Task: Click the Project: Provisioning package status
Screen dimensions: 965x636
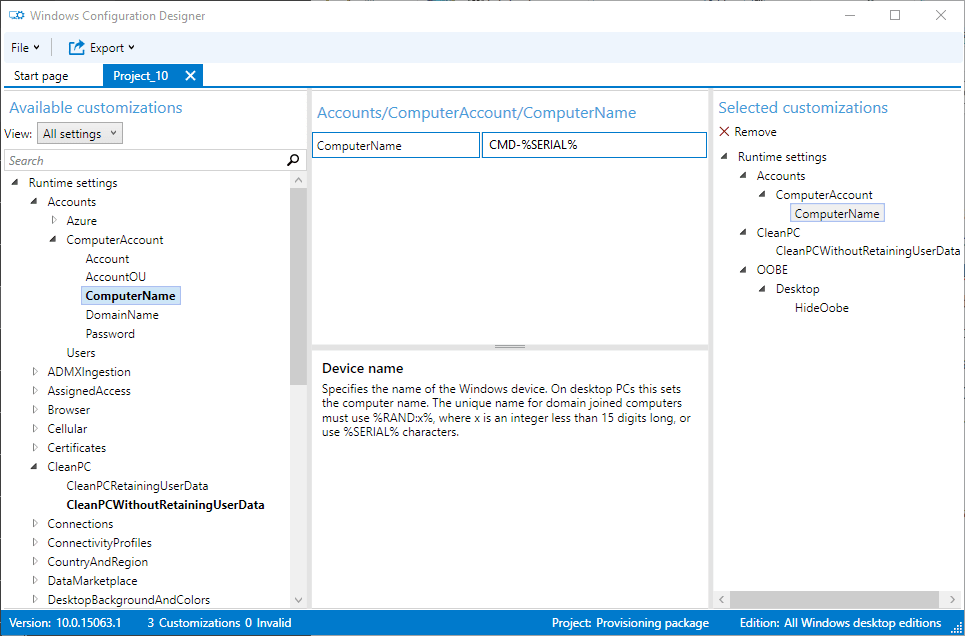Action: tap(630, 623)
